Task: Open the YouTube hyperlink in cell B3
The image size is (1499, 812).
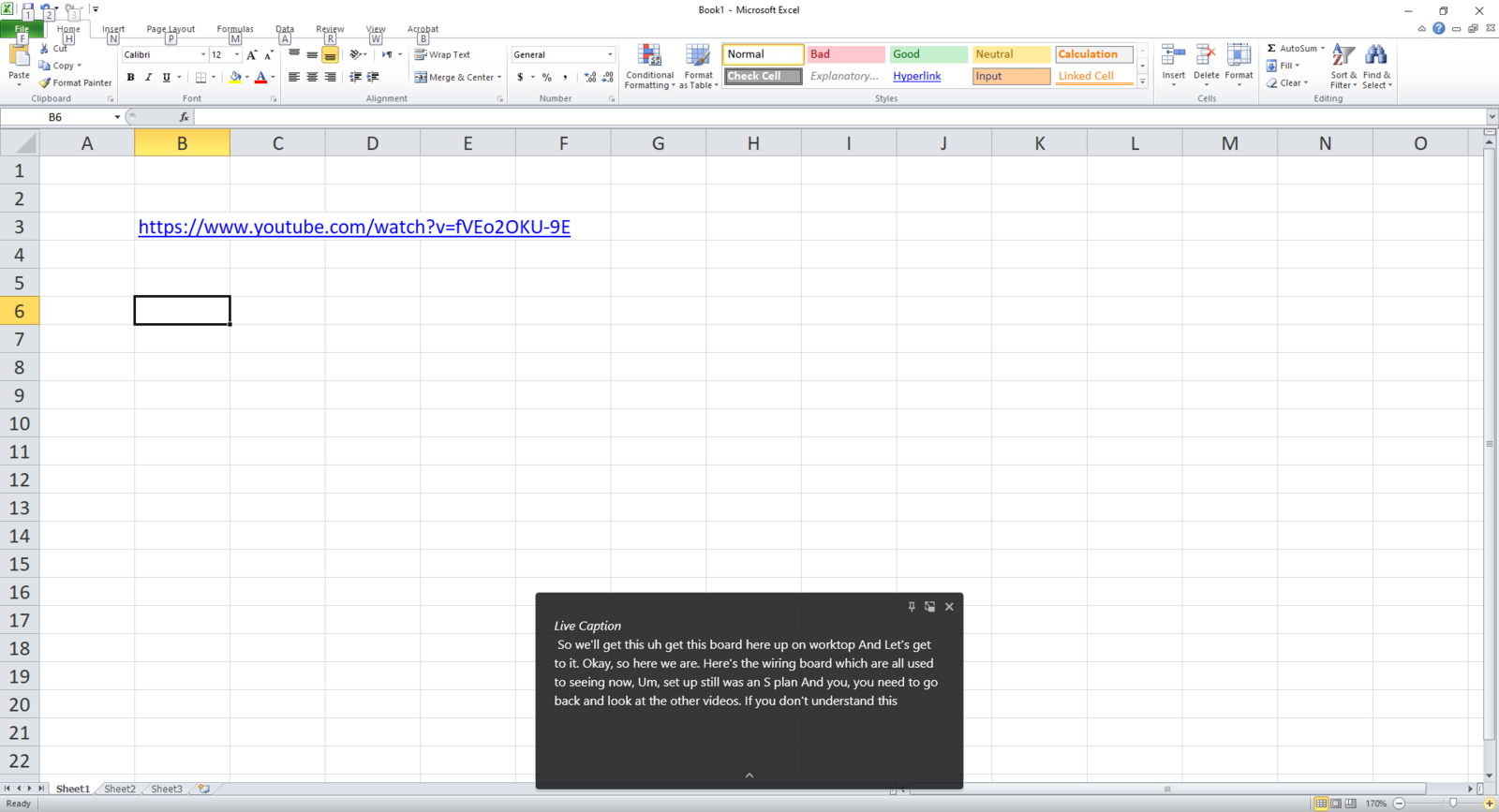Action: coord(354,228)
